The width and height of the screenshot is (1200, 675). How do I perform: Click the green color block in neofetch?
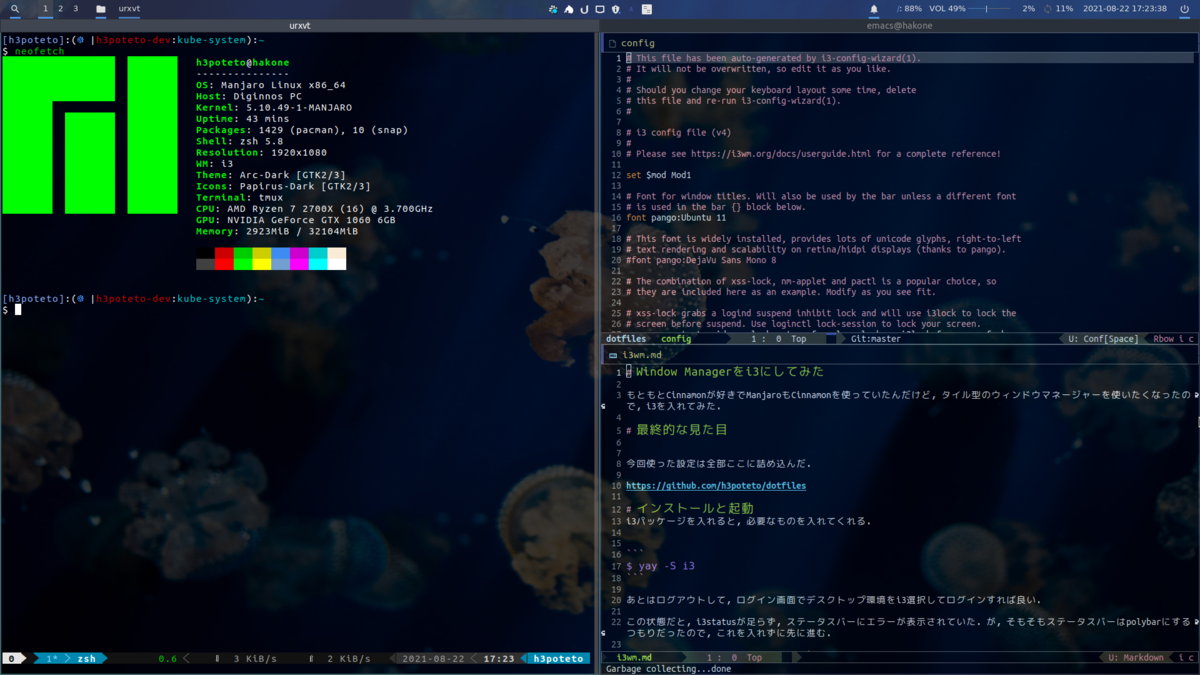[x=243, y=259]
